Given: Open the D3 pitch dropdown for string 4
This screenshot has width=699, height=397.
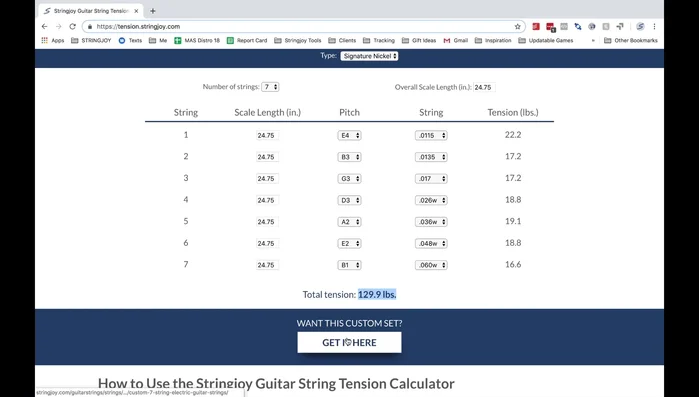Looking at the screenshot, I should pyautogui.click(x=349, y=201).
